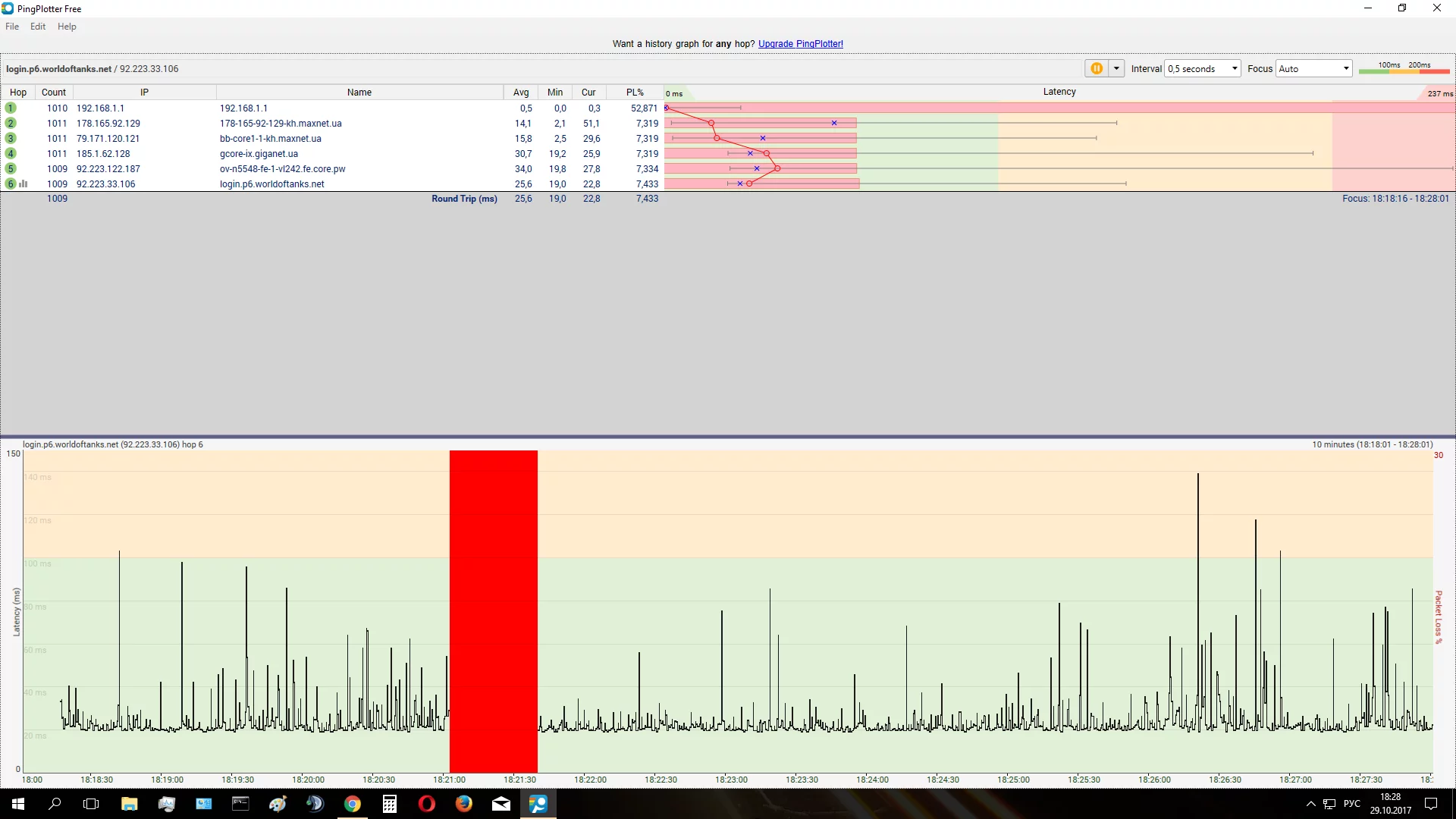1456x819 pixels.
Task: Sort by the PL% column header
Action: (635, 92)
